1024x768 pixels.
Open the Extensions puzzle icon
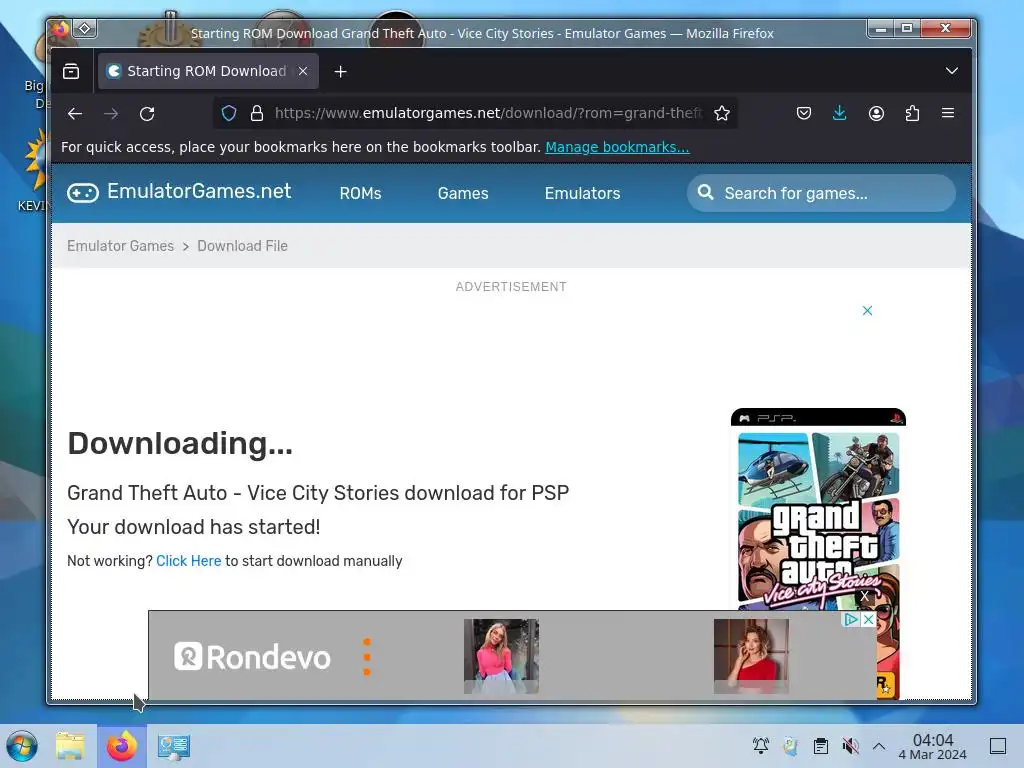912,113
